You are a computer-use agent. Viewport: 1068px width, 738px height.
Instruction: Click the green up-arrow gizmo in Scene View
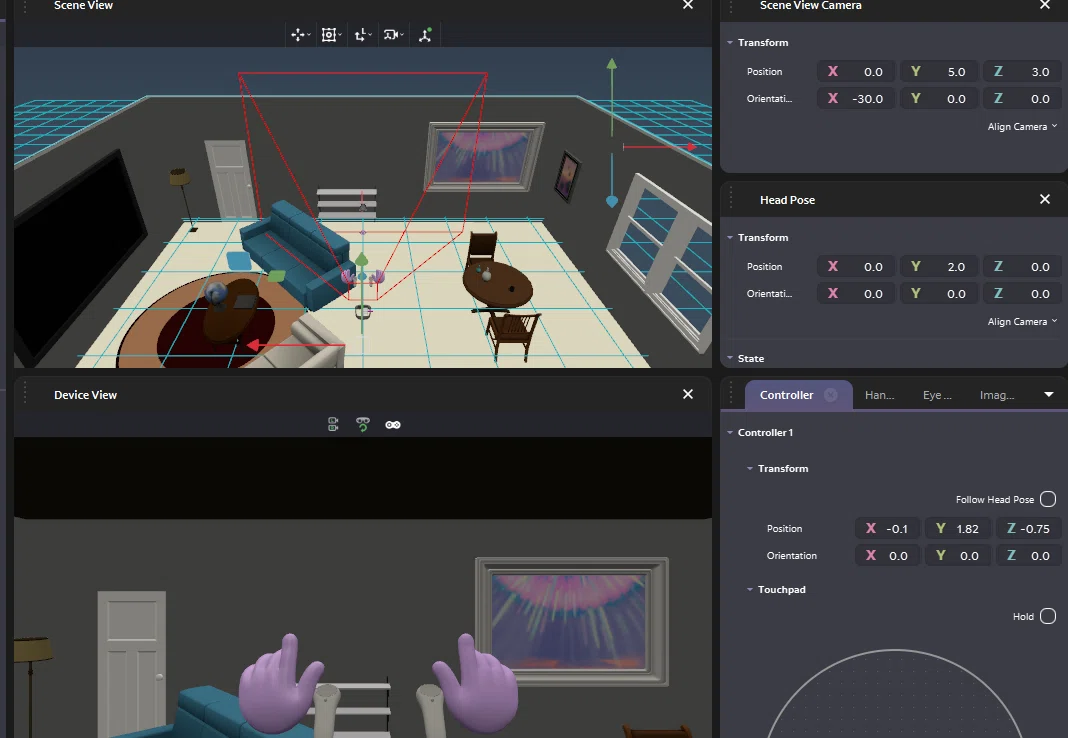[x=612, y=64]
